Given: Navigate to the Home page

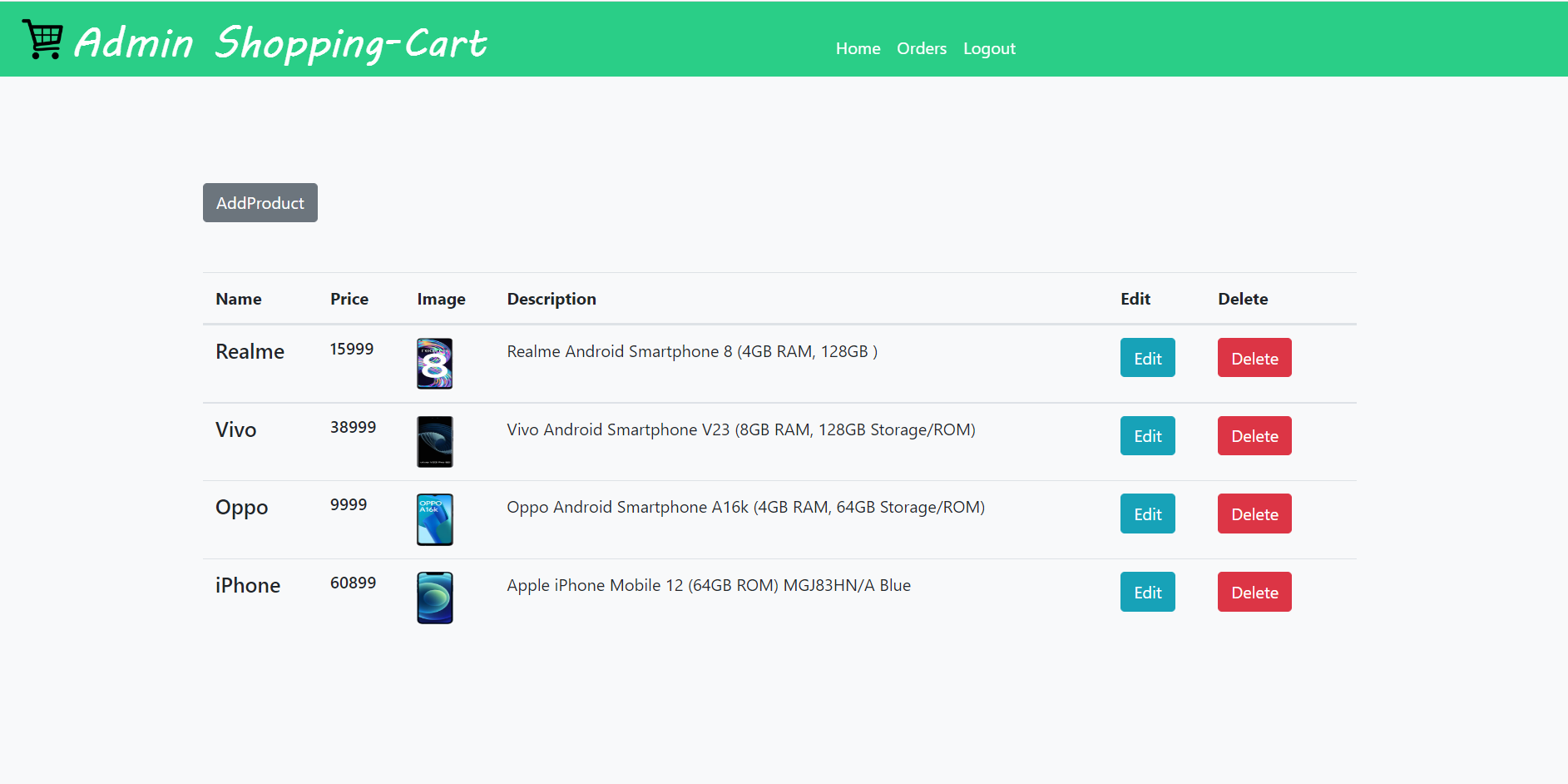Looking at the screenshot, I should [858, 48].
